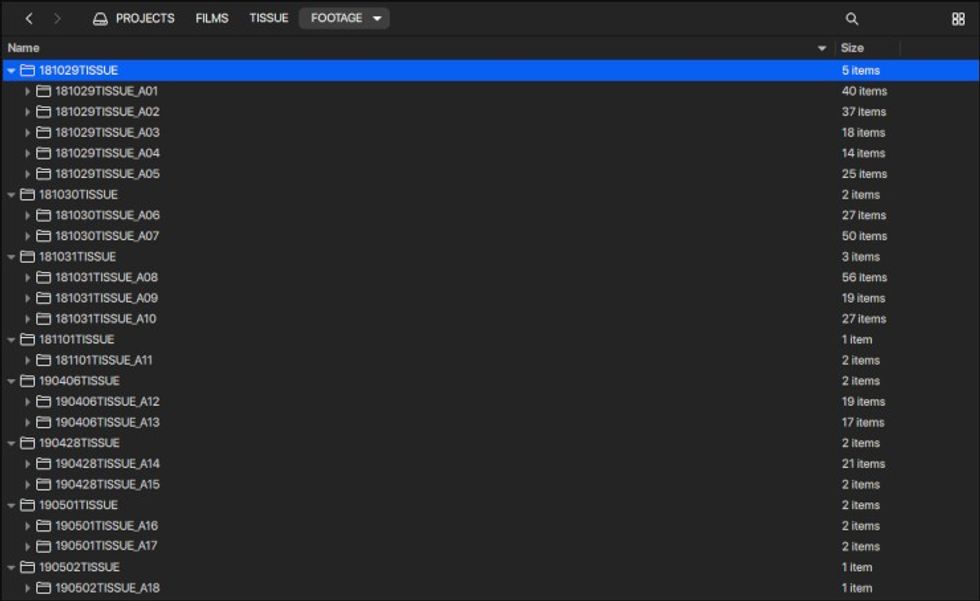Screen dimensions: 980x601
Task: Click the "50 items" size value
Action: click(x=864, y=236)
